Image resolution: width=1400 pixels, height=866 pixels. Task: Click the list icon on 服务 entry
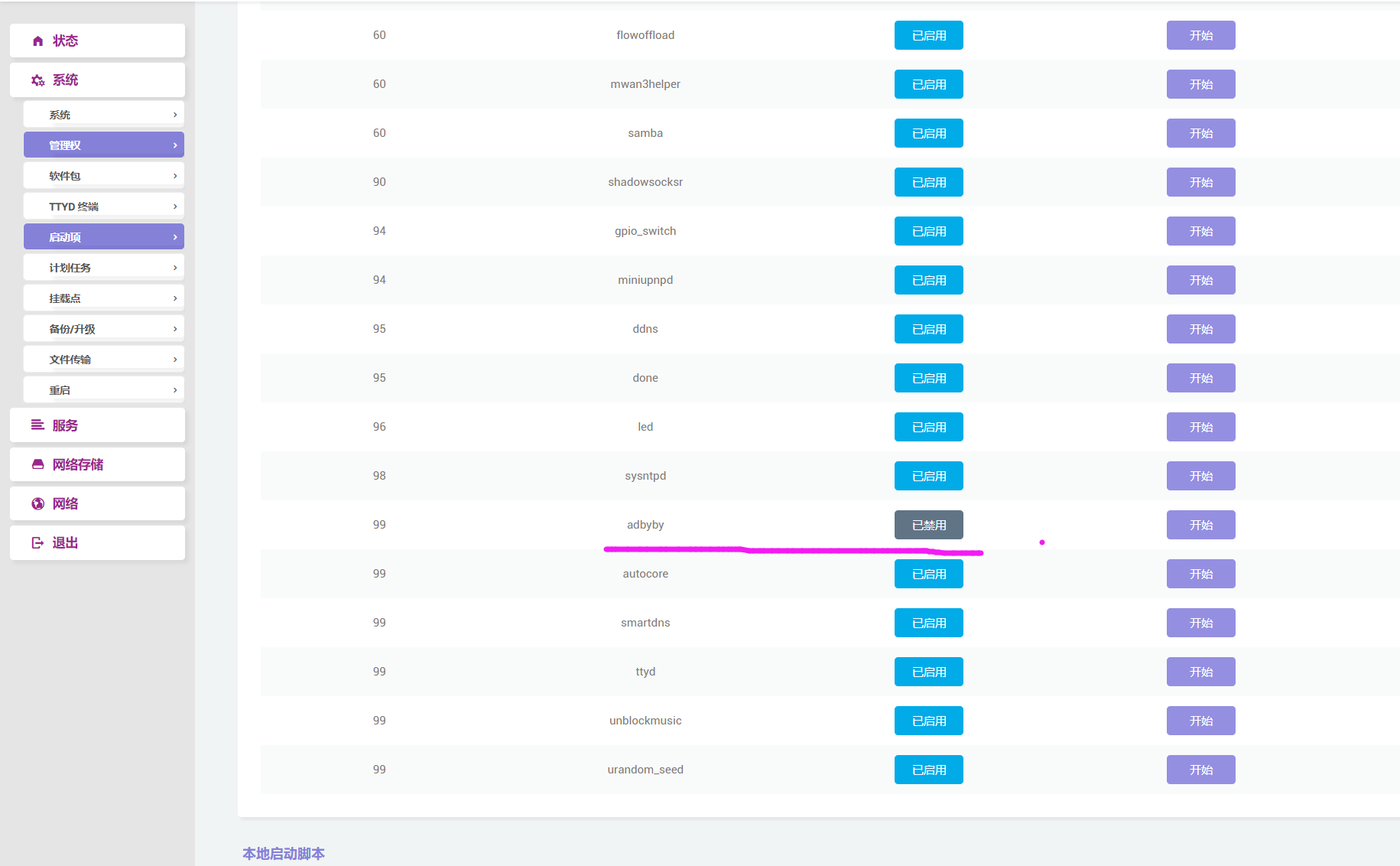point(37,425)
